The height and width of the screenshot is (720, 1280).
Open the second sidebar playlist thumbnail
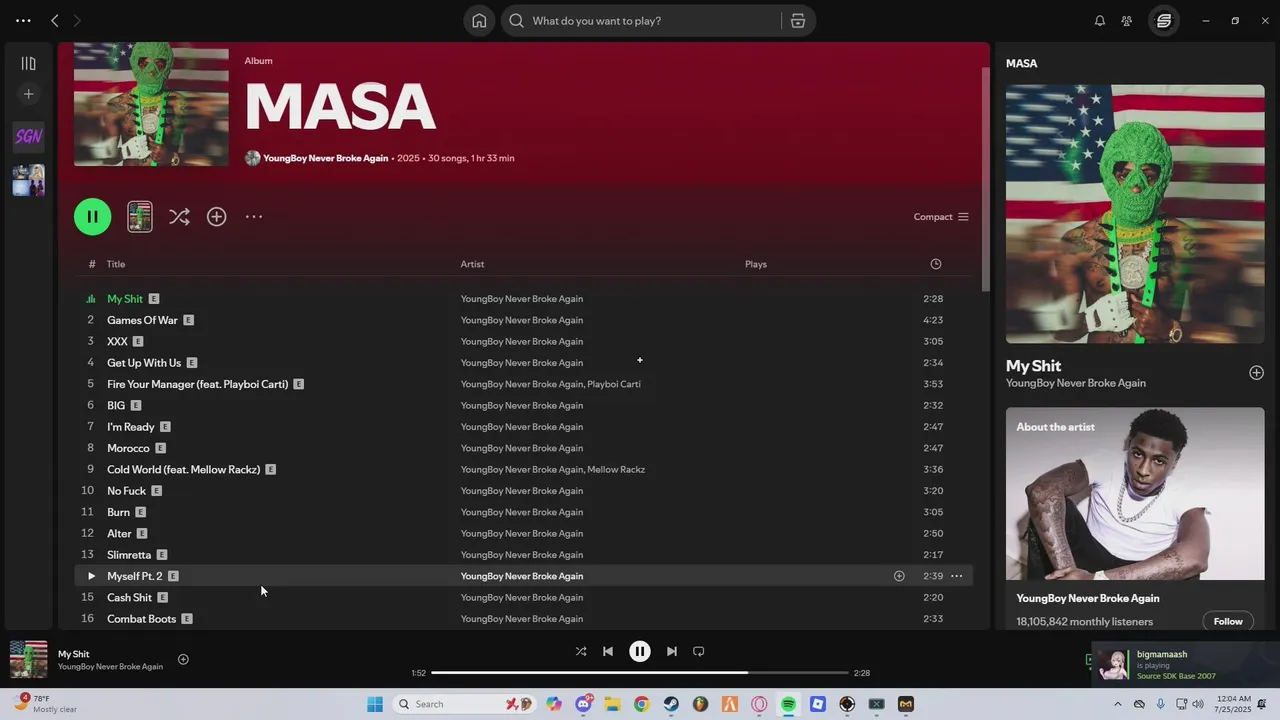tap(28, 180)
